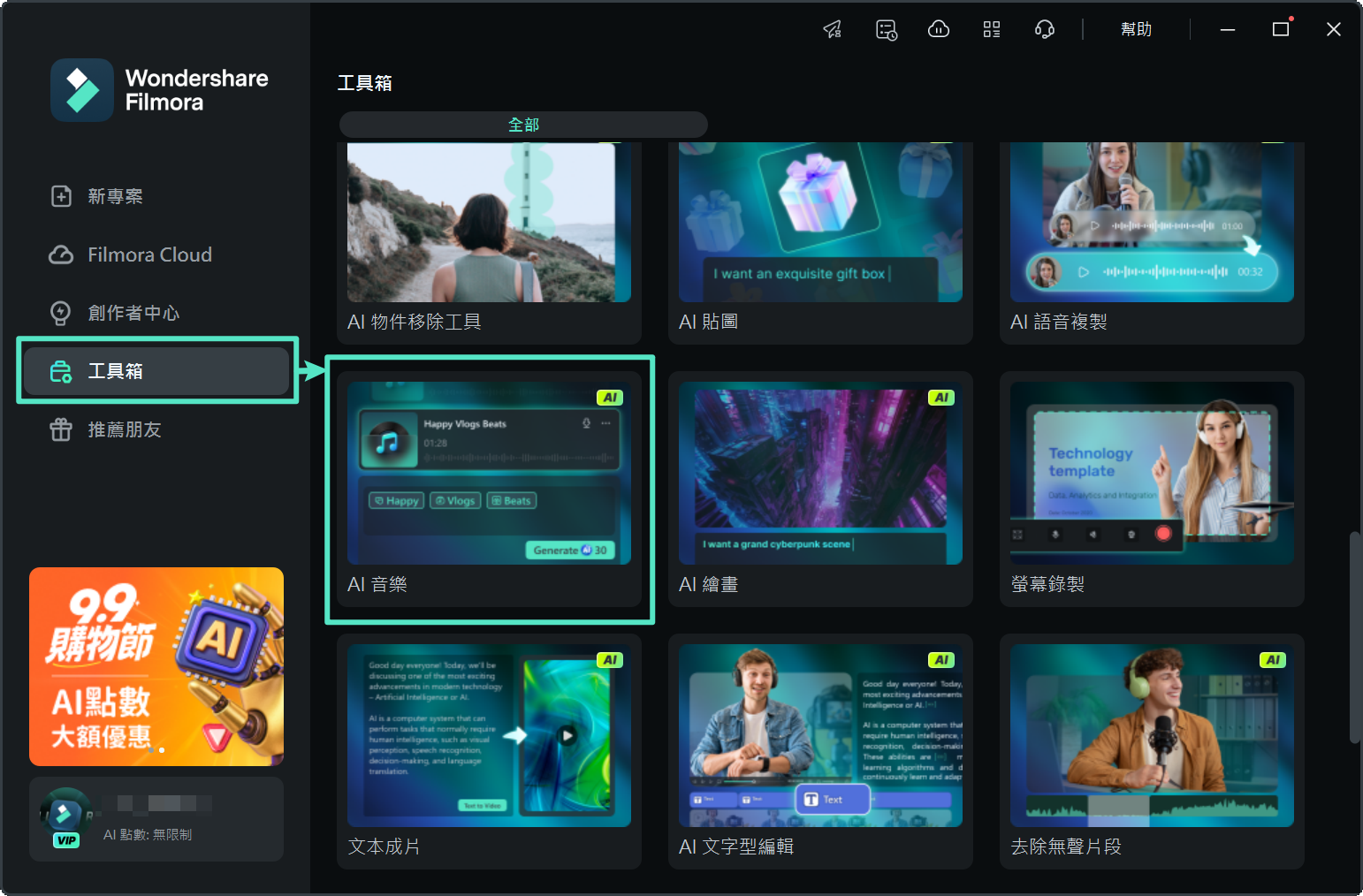Click the AI badge on AI 音樂 card
Screen dimensions: 1363x896
point(610,398)
